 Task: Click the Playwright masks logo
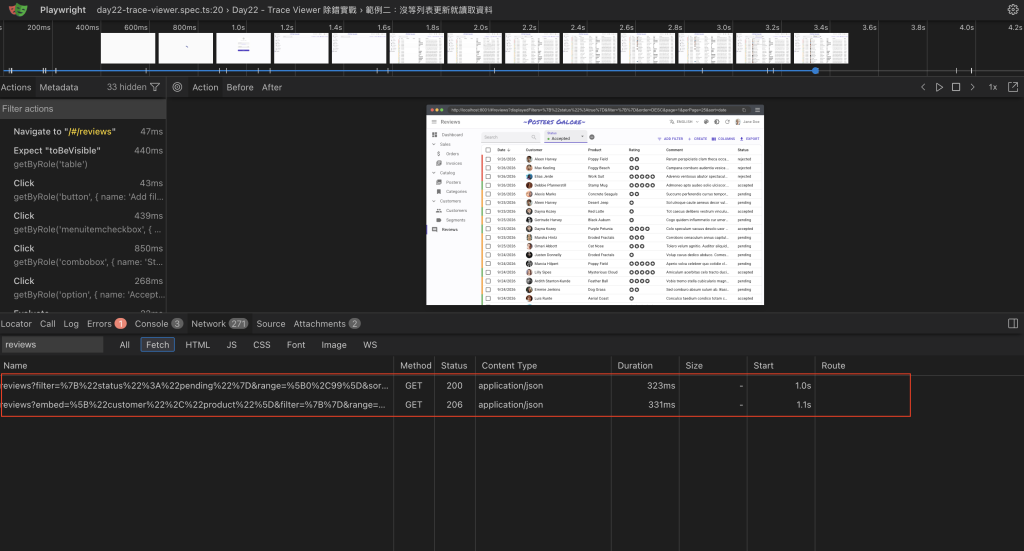pos(18,10)
